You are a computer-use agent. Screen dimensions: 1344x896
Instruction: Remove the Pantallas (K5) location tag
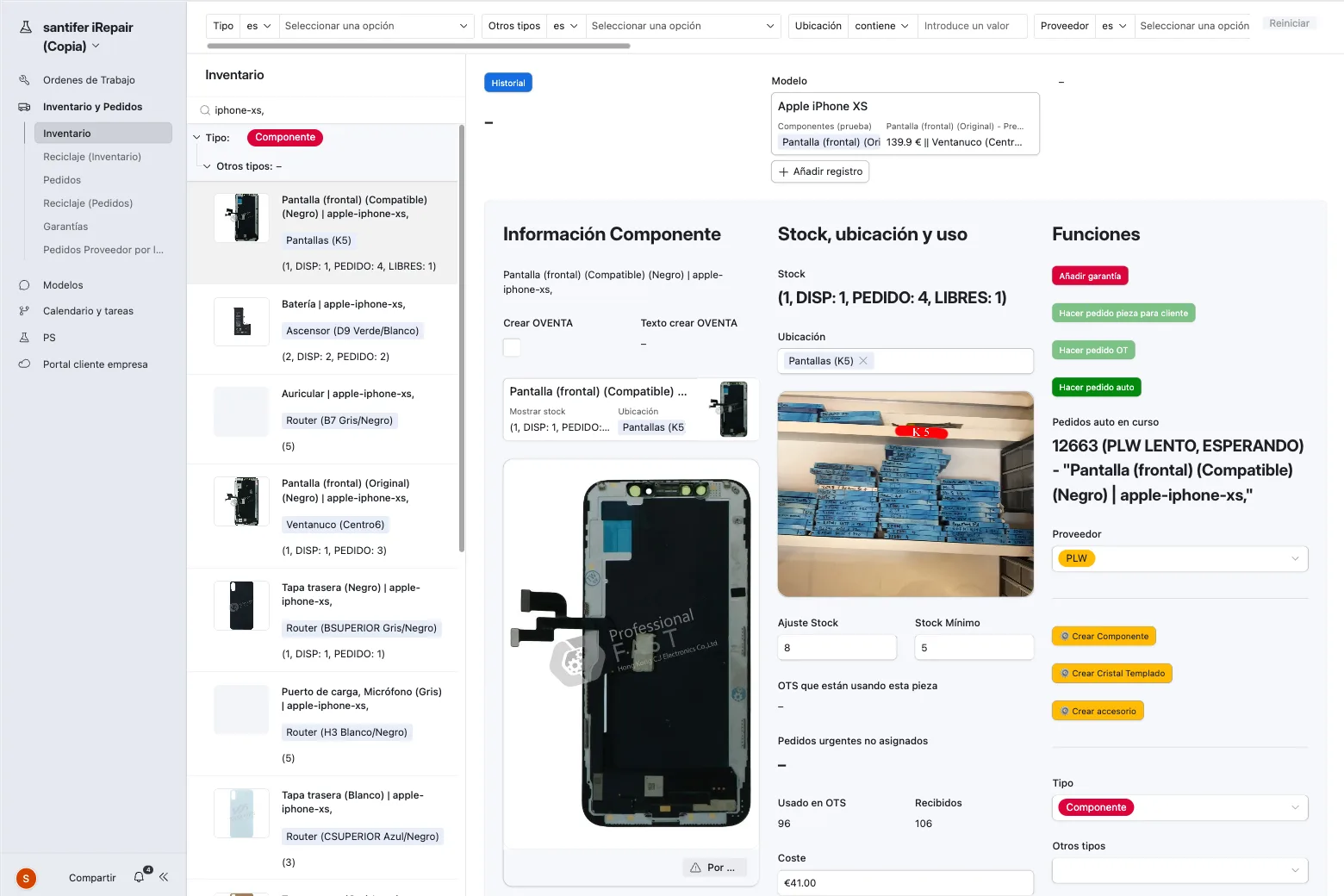click(x=863, y=361)
